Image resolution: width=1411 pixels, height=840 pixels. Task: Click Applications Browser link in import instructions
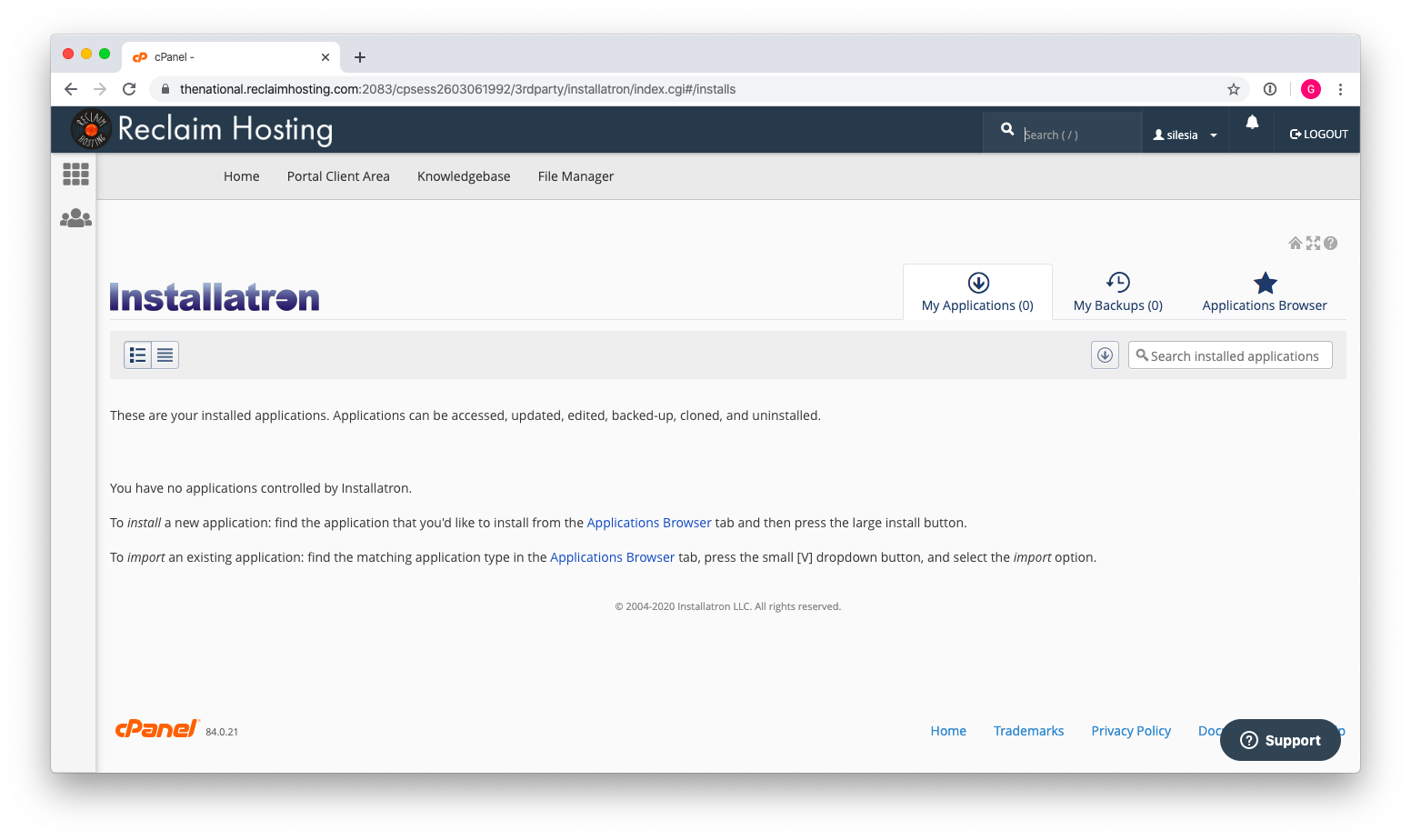point(613,557)
